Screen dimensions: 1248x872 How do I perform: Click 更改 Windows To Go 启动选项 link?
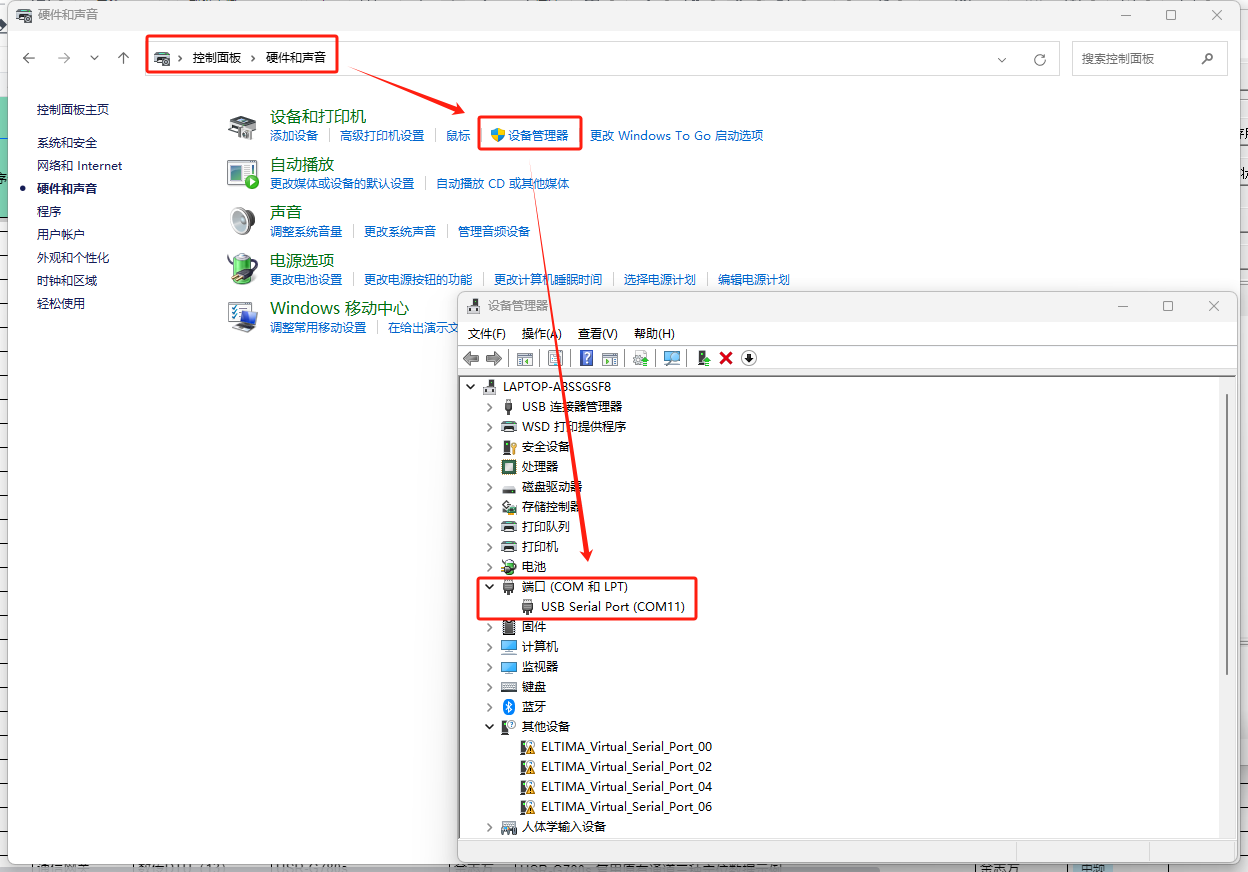677,135
